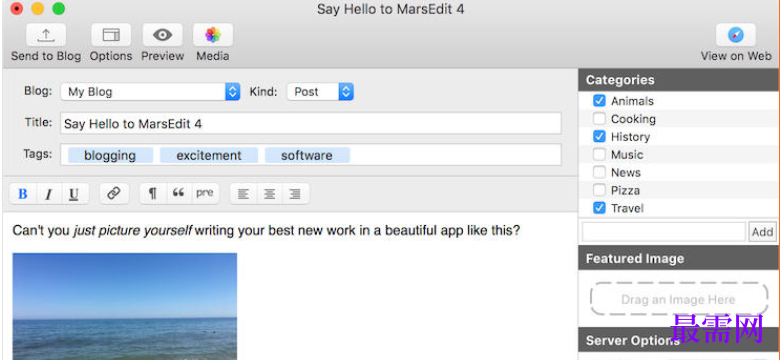This screenshot has width=782, height=360.
Task: Click the Server Options section header
Action: click(678, 341)
